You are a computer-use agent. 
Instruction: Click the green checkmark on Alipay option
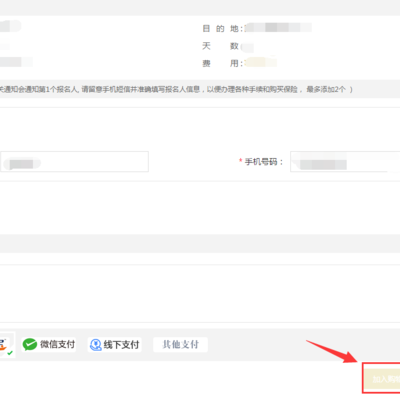[x=10, y=353]
